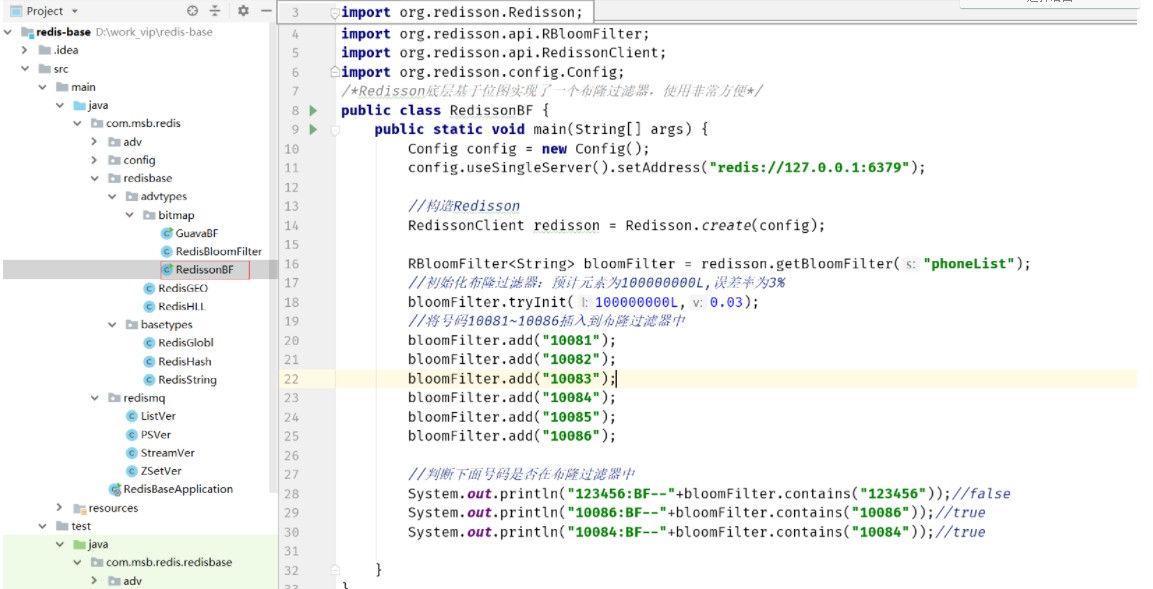Image resolution: width=1153 pixels, height=589 pixels.
Task: Click the 100000000L value in tryInit
Action: 636,302
